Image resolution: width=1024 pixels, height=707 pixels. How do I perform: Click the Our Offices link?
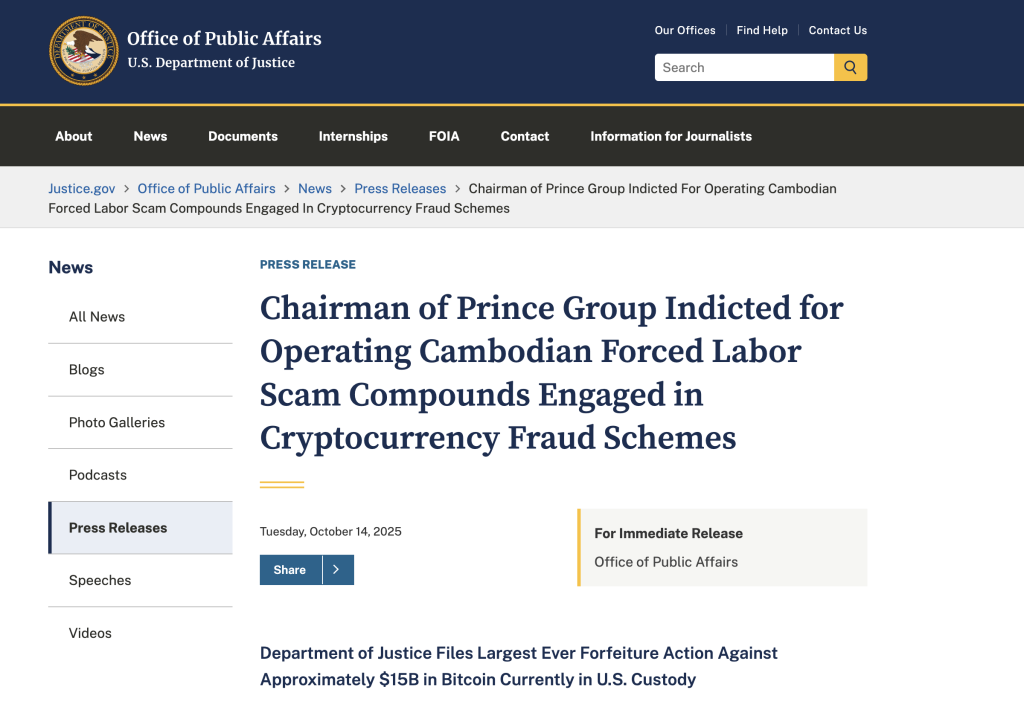point(685,30)
